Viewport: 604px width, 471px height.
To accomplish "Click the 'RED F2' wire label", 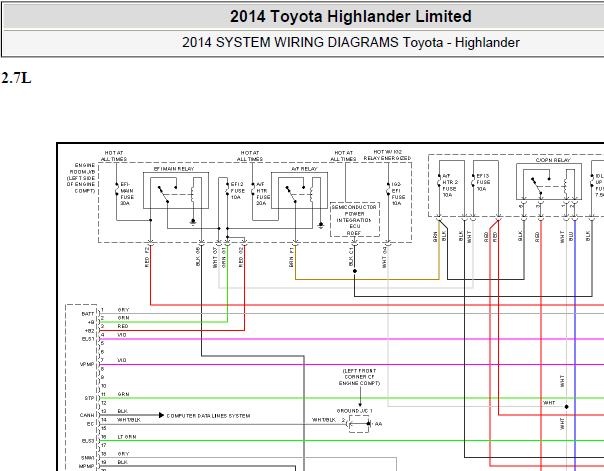I will 147,257.
